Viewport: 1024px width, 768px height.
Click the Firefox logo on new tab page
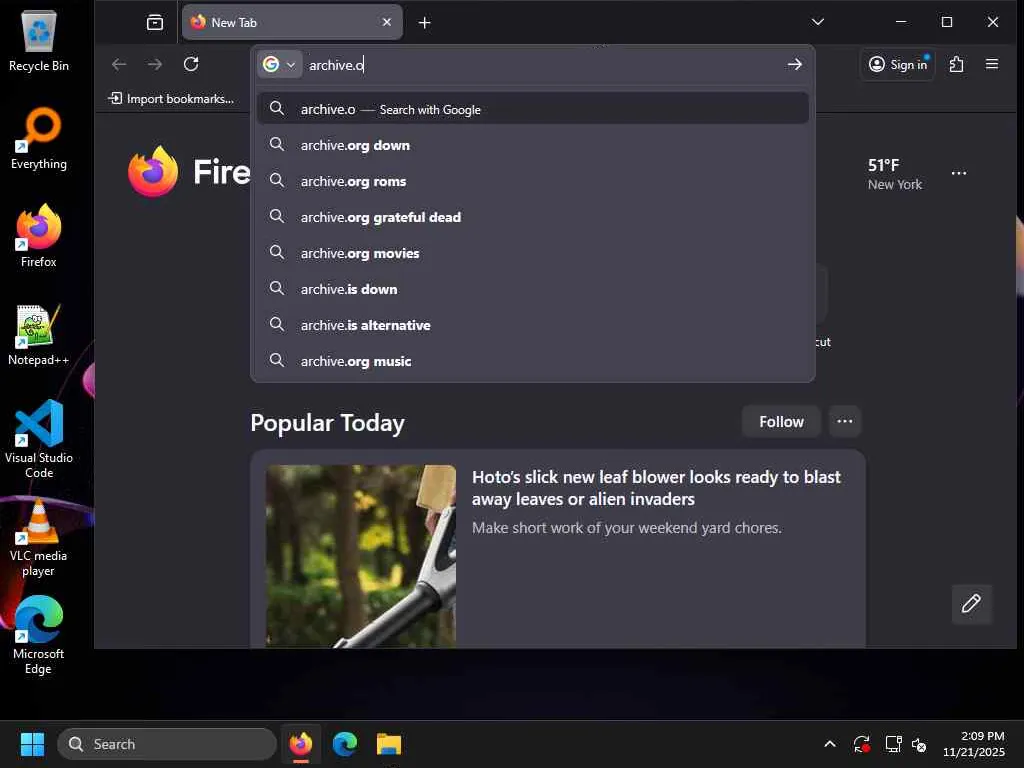tap(153, 171)
